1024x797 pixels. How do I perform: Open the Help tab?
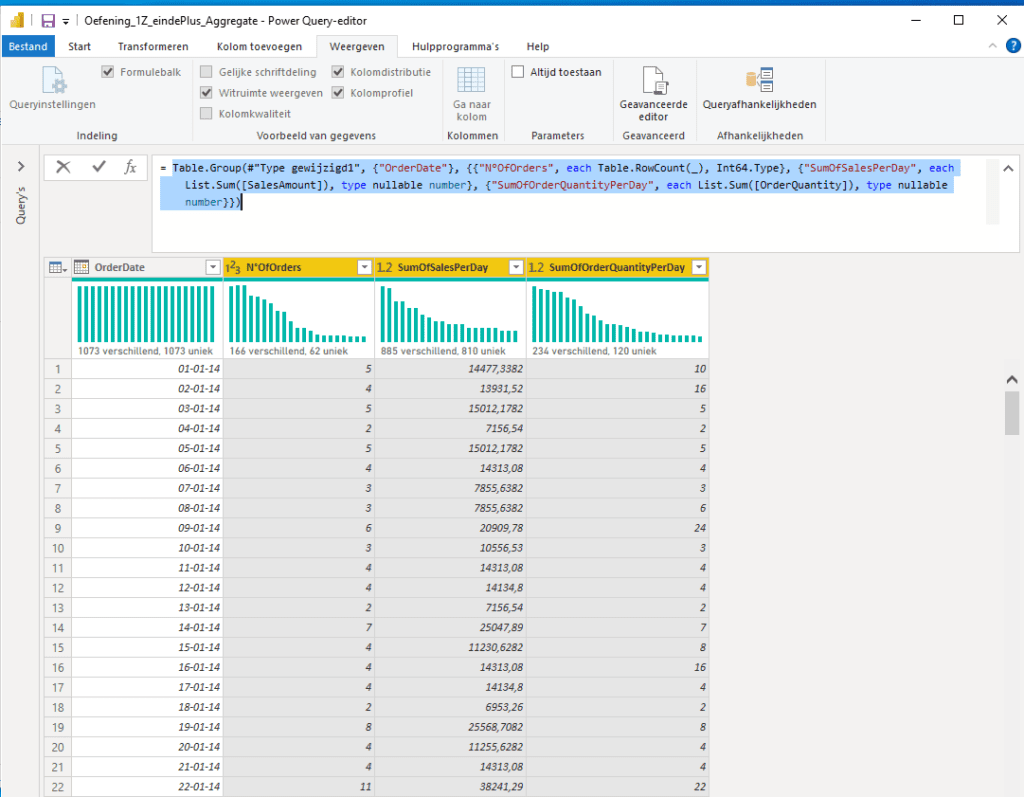pyautogui.click(x=537, y=46)
